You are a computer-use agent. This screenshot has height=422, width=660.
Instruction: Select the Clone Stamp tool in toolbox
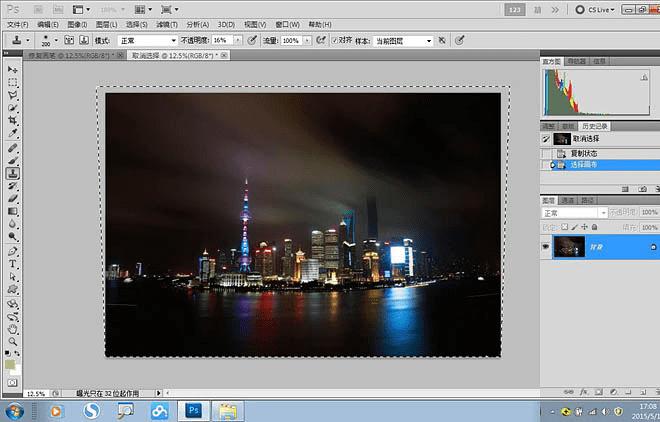(x=13, y=173)
